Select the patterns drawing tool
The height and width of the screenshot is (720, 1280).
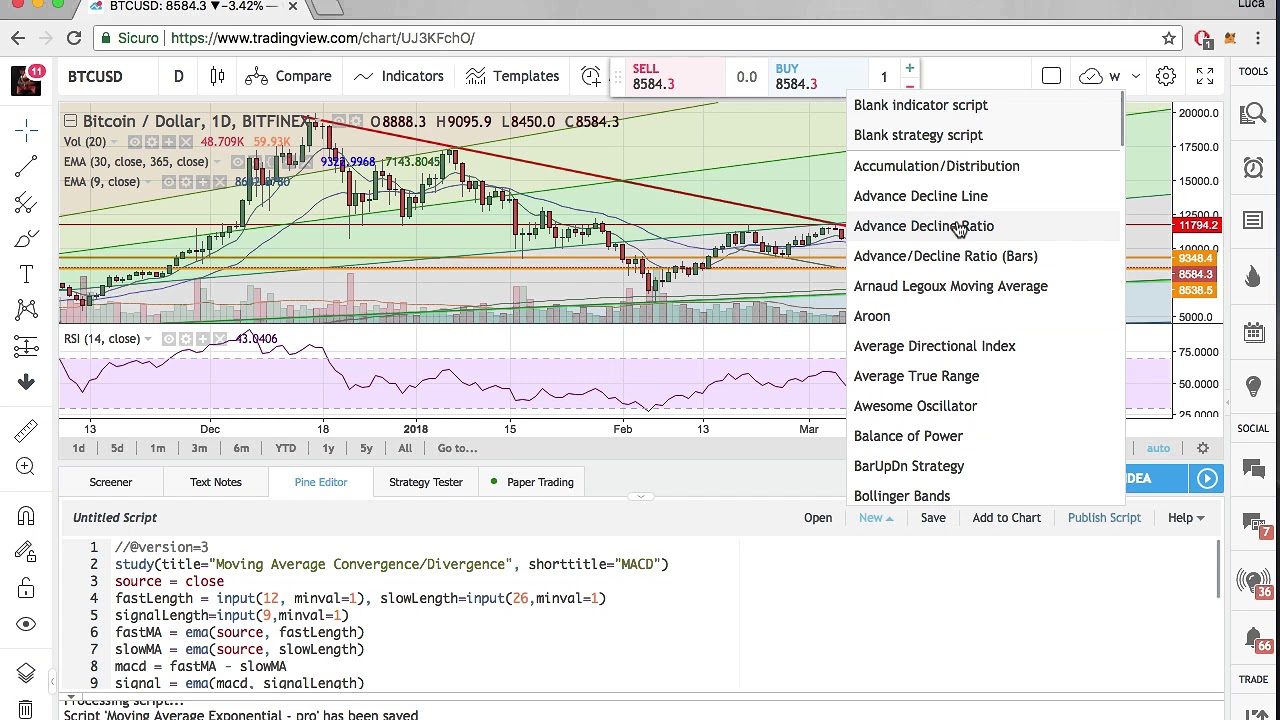point(26,311)
